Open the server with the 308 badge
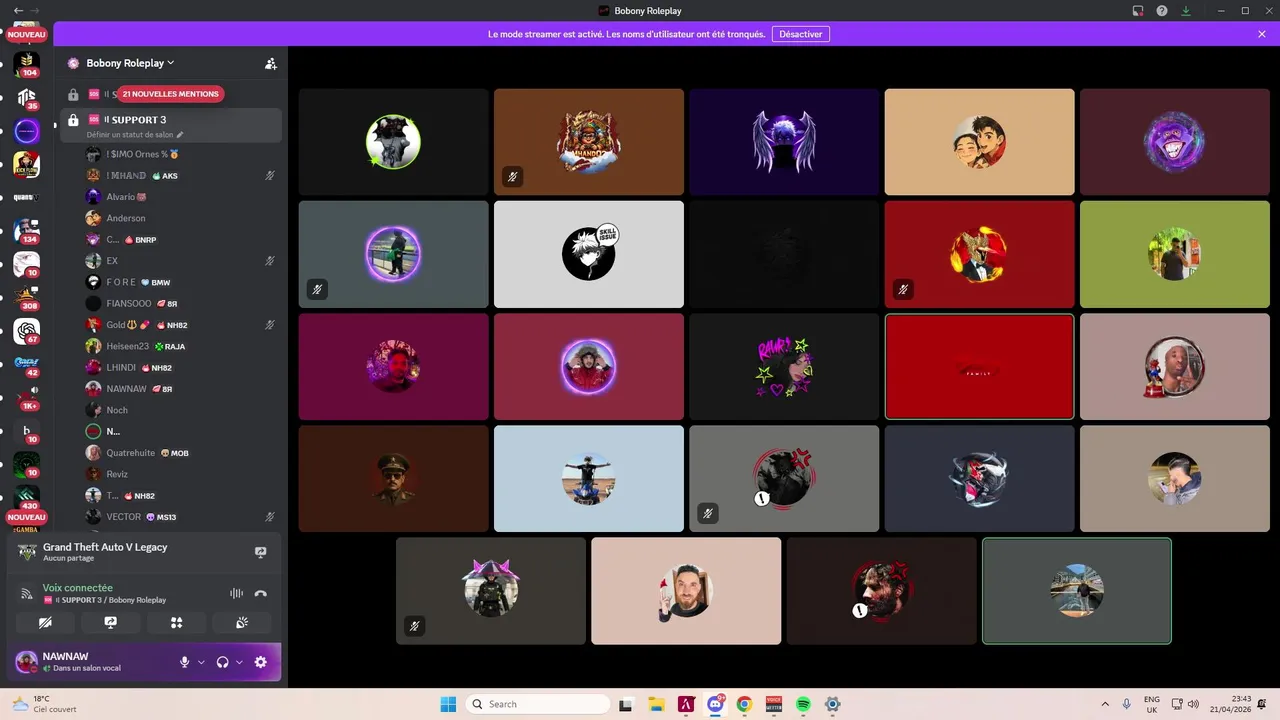The height and width of the screenshot is (720, 1280). 27,298
